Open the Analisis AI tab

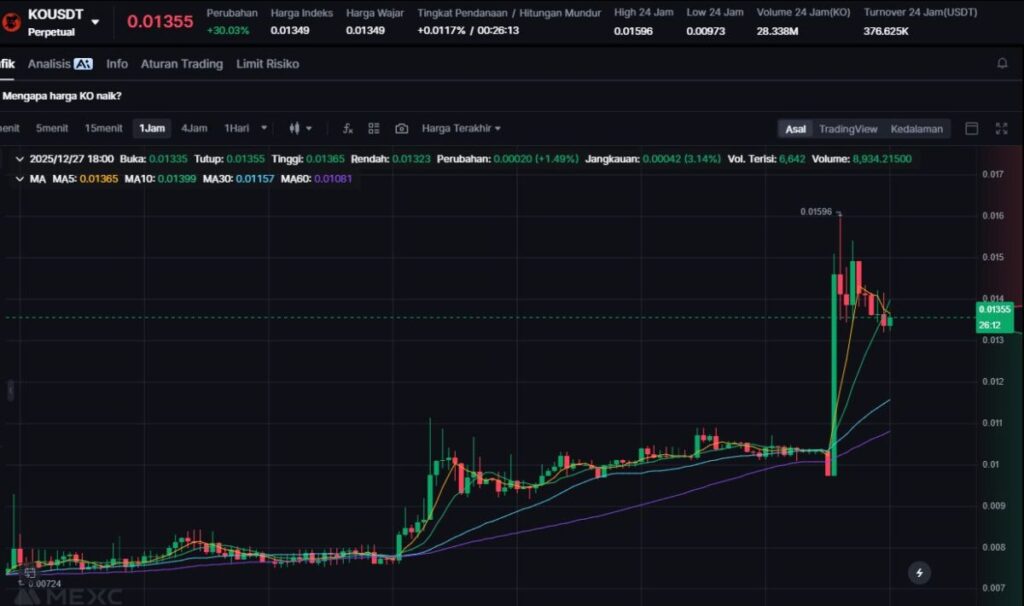(x=60, y=64)
